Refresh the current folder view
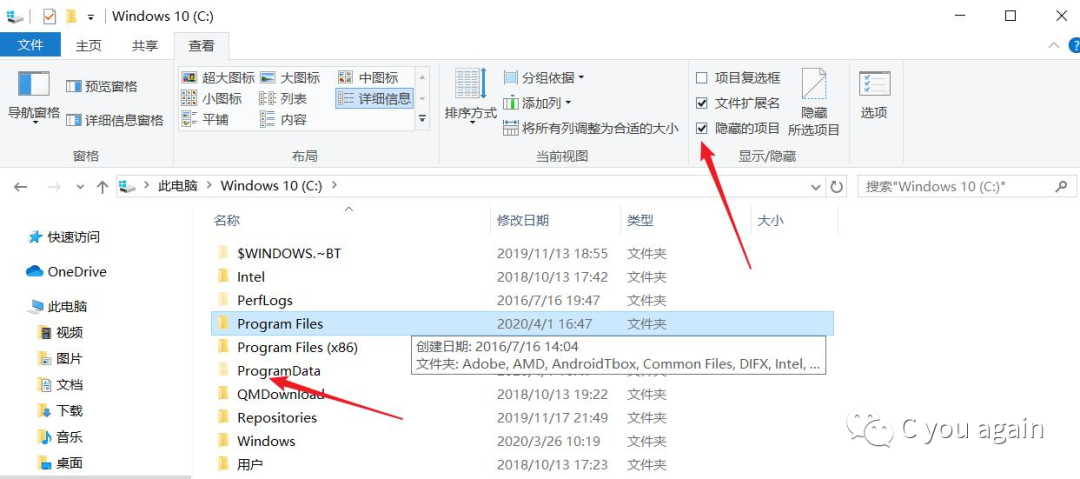Viewport: 1080px width, 479px height. (836, 186)
